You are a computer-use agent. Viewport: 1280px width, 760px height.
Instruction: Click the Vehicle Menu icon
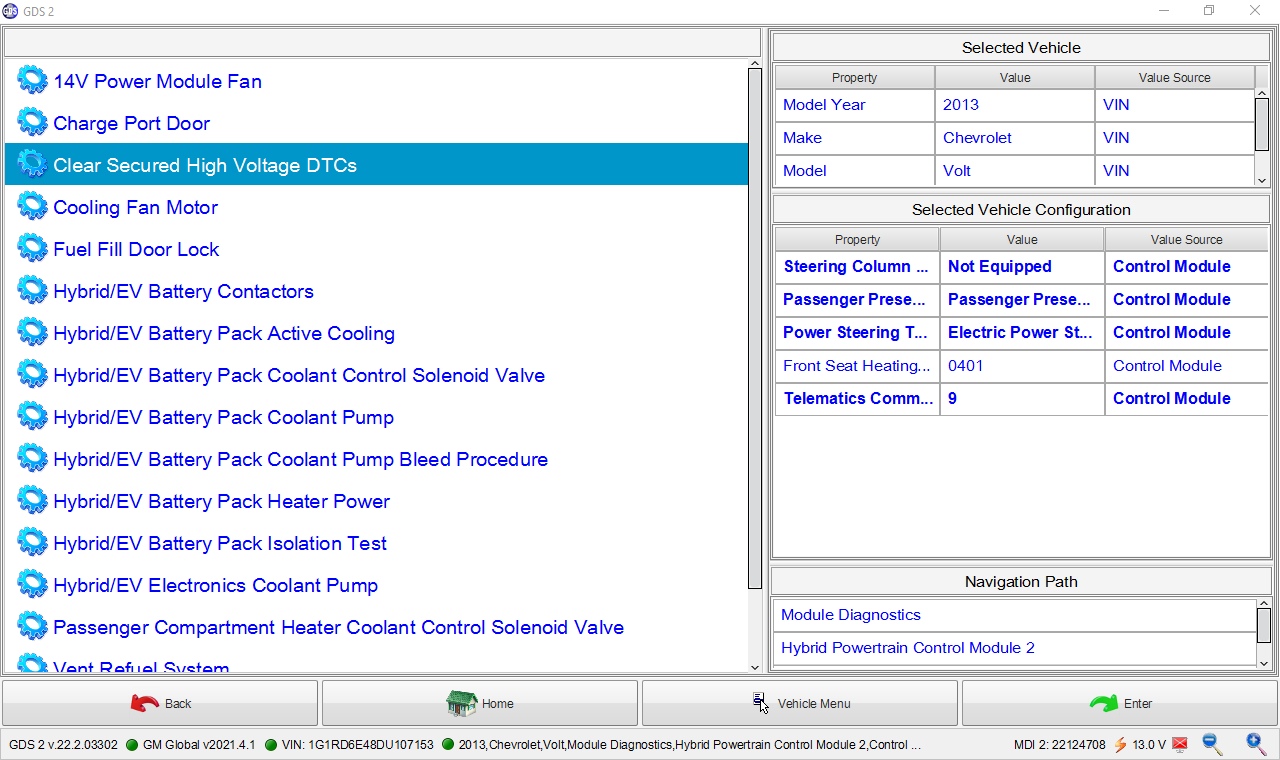[760, 703]
